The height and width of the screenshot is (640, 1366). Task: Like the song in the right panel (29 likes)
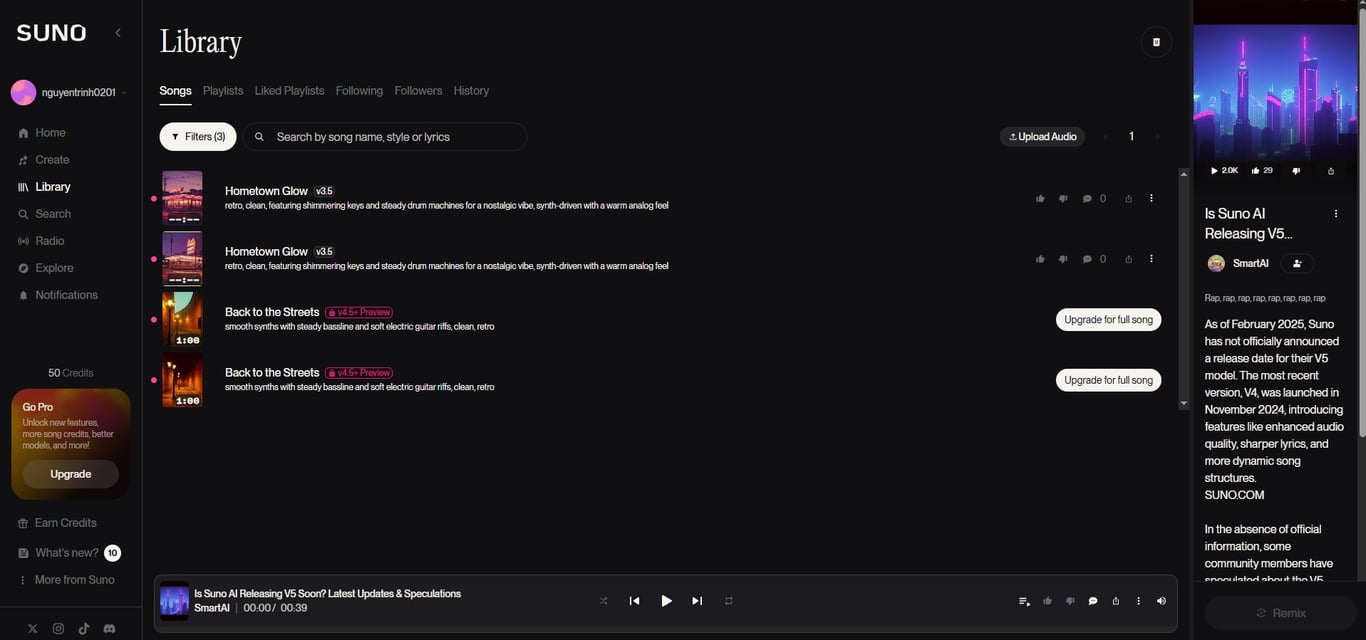pyautogui.click(x=1262, y=171)
